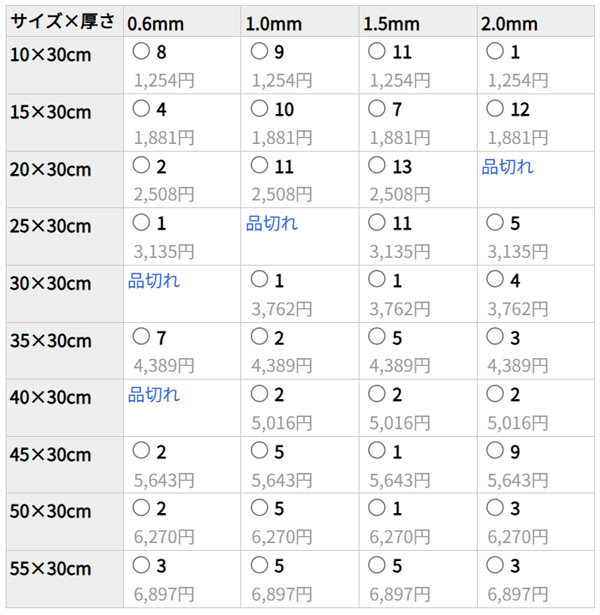The width and height of the screenshot is (600, 615).
Task: Select 10×30cm 2.0mm radio button
Action: tap(494, 51)
